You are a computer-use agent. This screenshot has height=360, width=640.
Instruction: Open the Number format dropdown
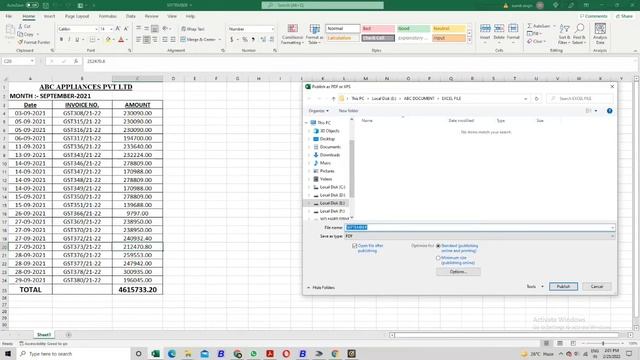(272, 29)
